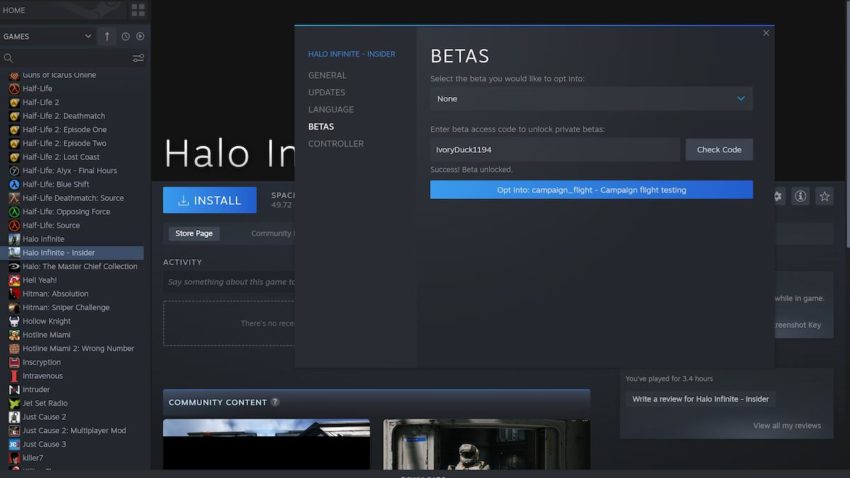Select Just Cause 2: Multiplayer Mod

[x=74, y=430]
